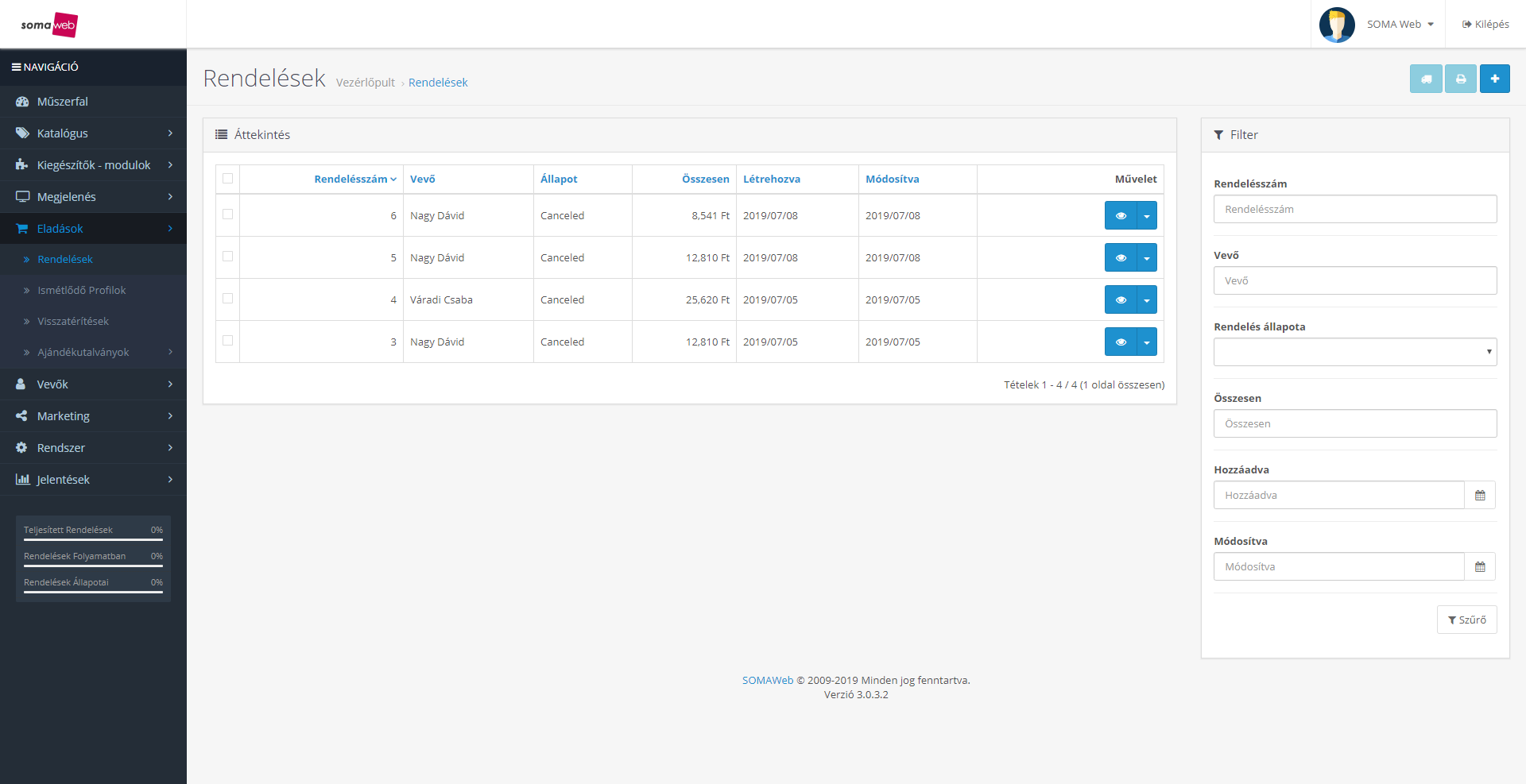
Task: Click the blue plus add order button
Action: point(1495,79)
